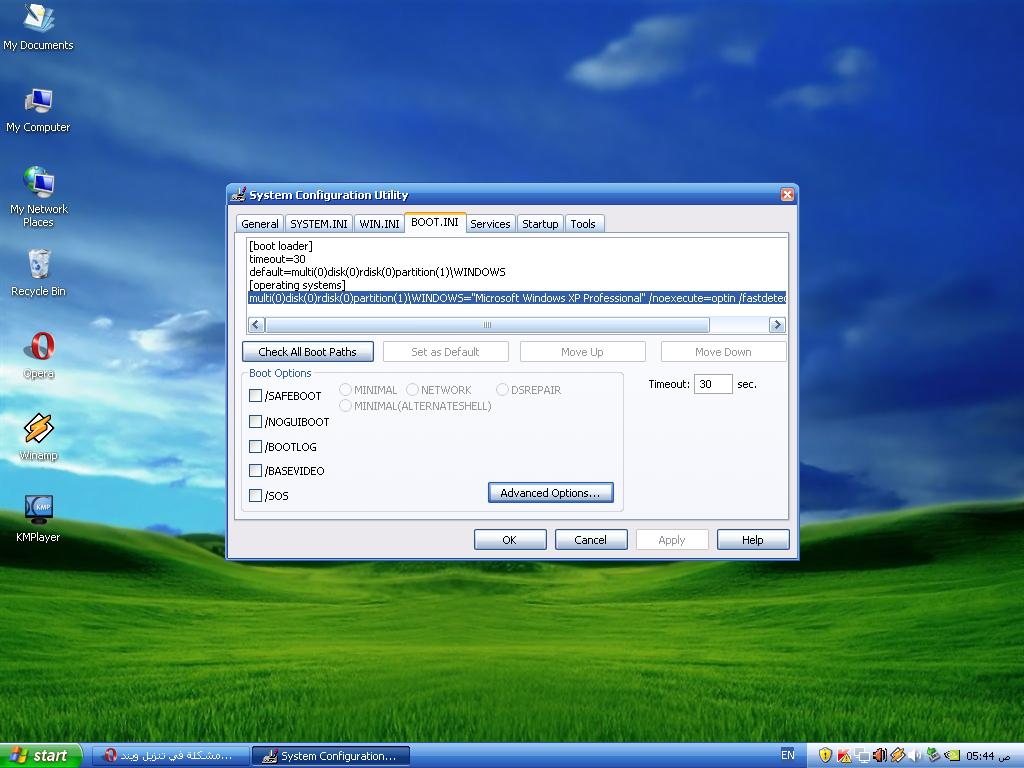Enable the /SAFEBOOT checkbox
1024x768 pixels.
[x=255, y=396]
